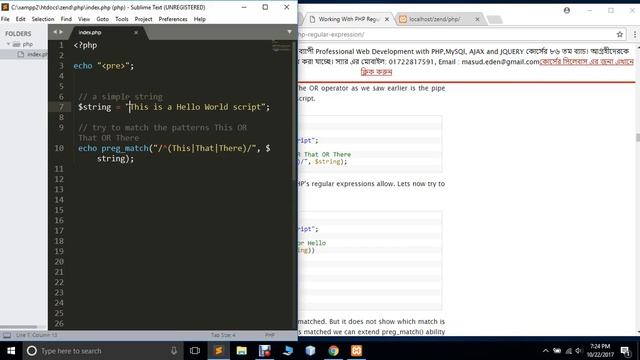Go to previous tab using left arrow

55,32
